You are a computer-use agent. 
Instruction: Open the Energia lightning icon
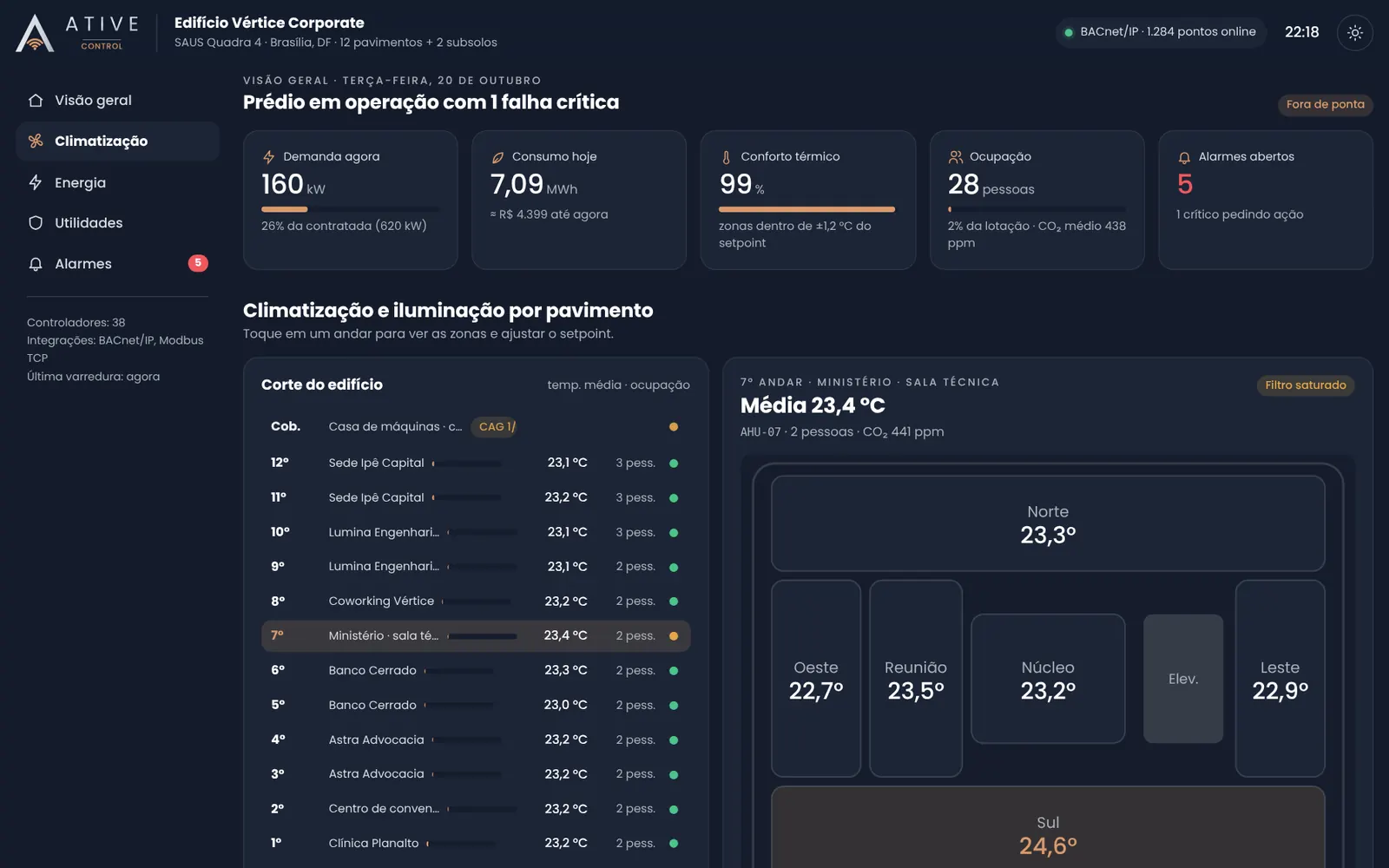click(x=36, y=182)
